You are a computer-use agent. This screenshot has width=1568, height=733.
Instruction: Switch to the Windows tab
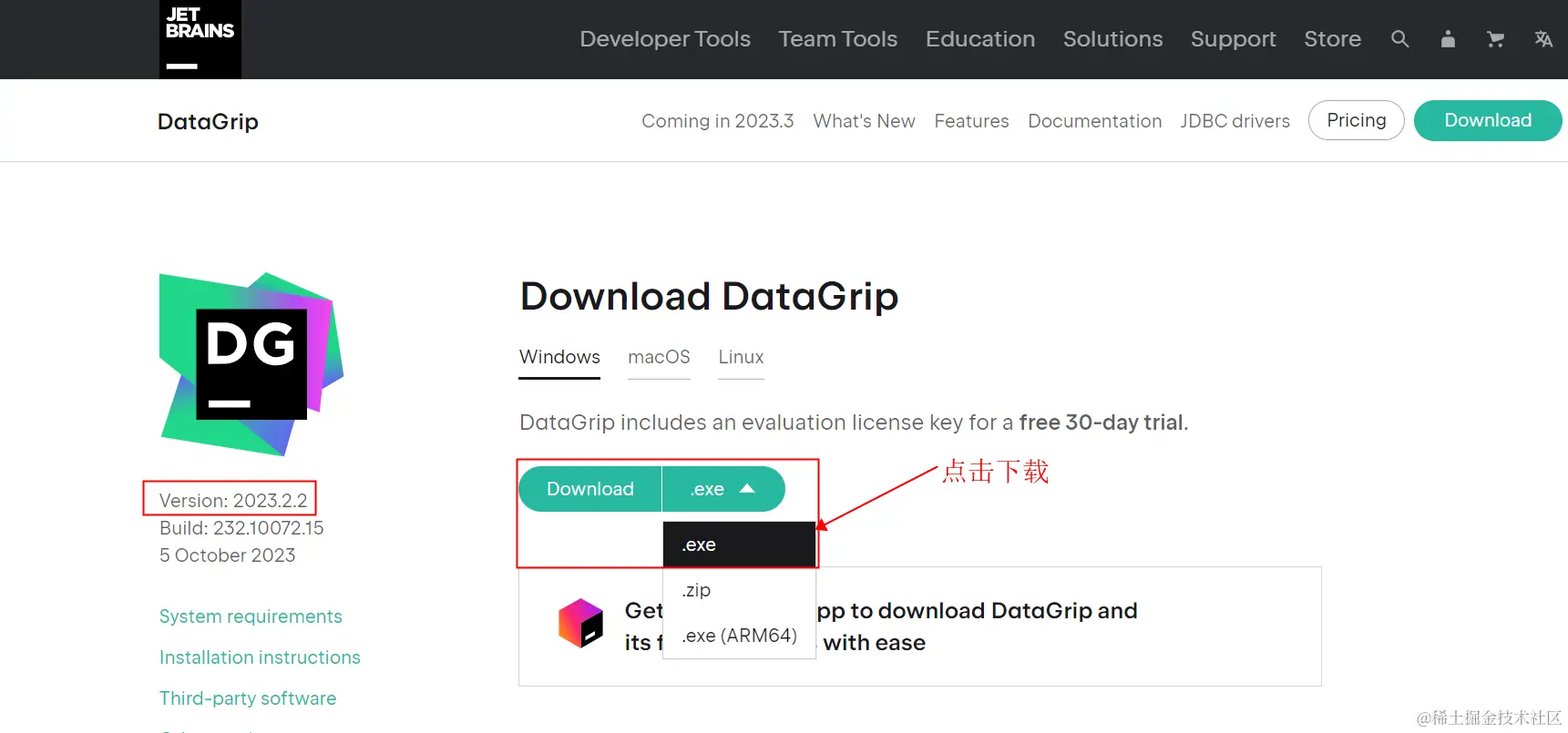point(559,358)
